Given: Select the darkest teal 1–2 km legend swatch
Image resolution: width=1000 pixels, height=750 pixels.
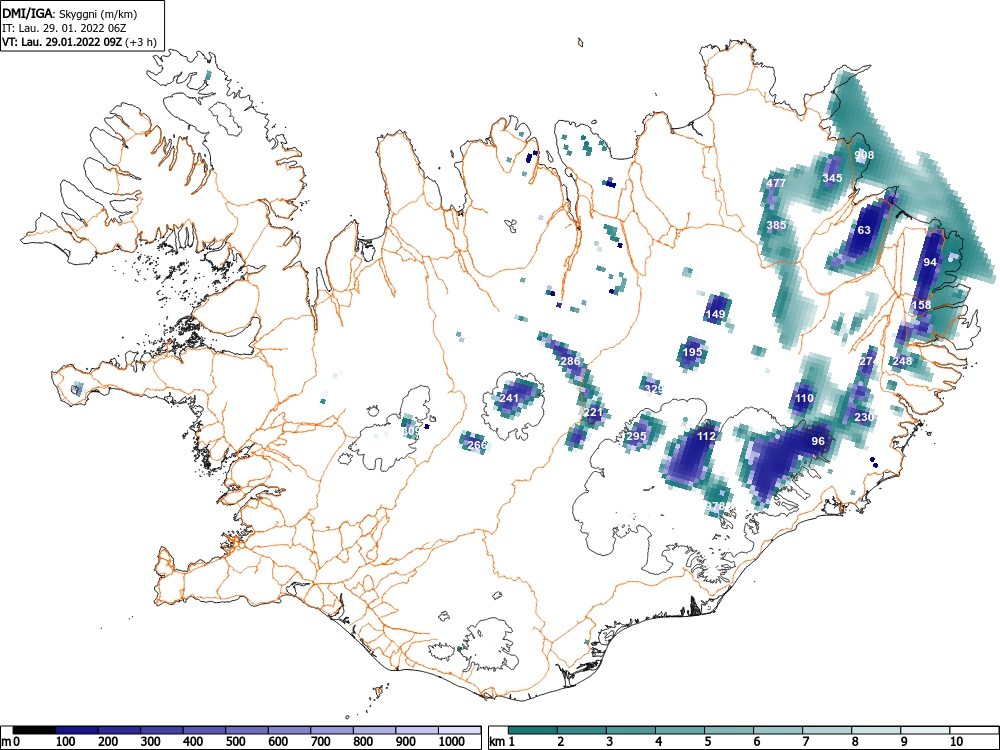Looking at the screenshot, I should pos(533,730).
